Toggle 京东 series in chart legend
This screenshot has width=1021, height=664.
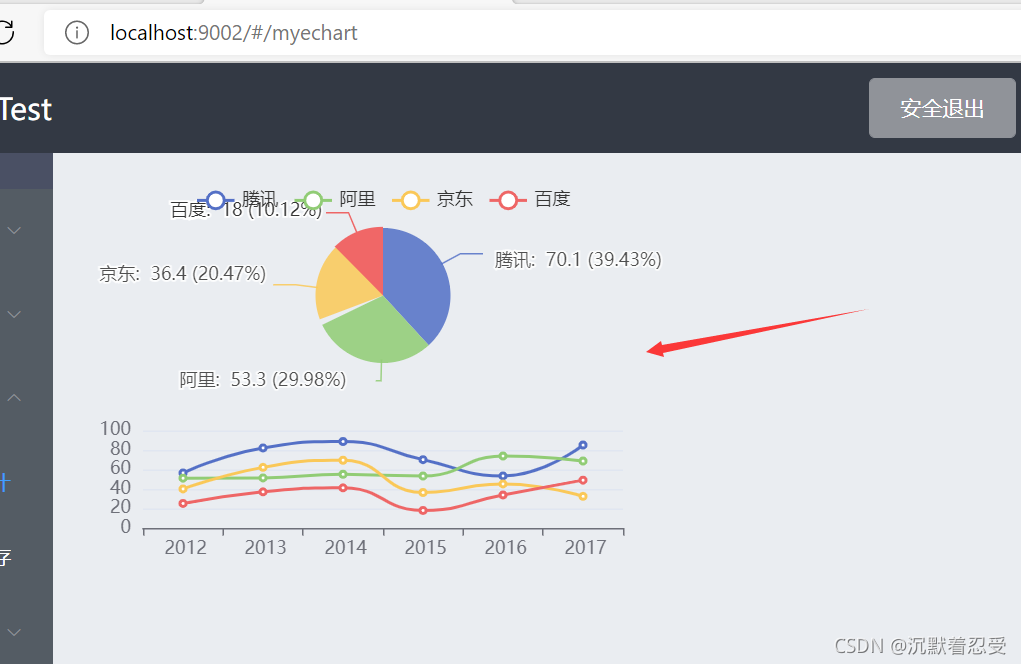click(433, 199)
